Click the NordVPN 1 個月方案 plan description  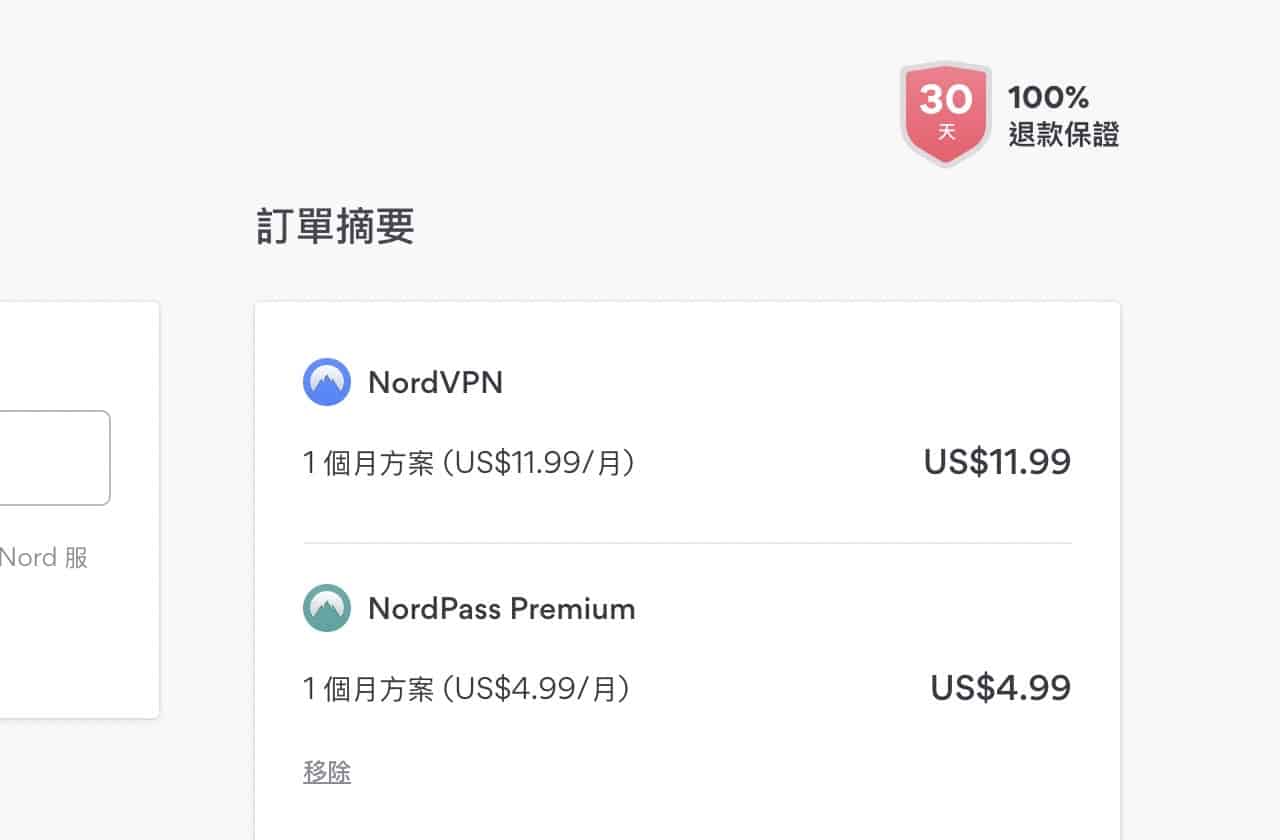pos(469,463)
